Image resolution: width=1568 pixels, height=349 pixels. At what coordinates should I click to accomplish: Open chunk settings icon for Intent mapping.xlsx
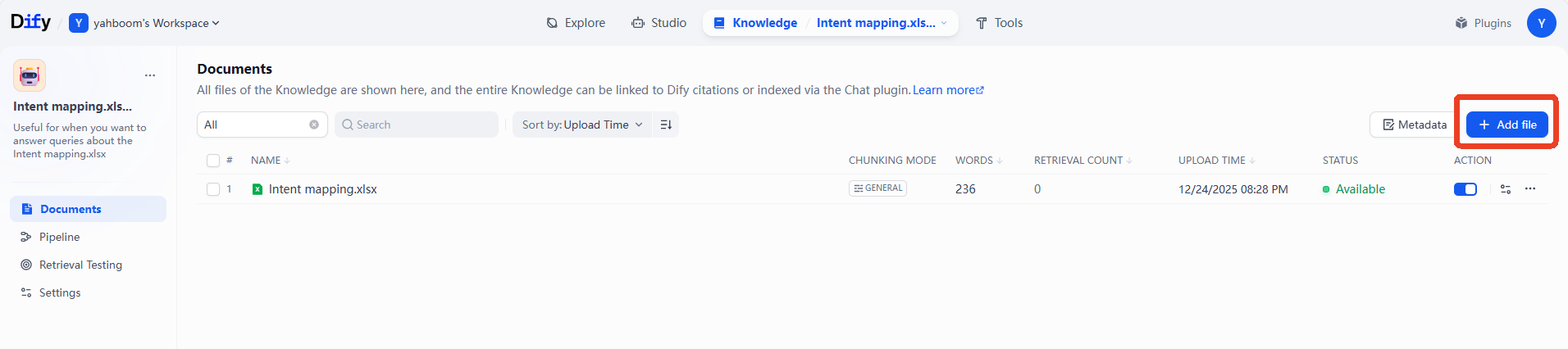click(1506, 189)
